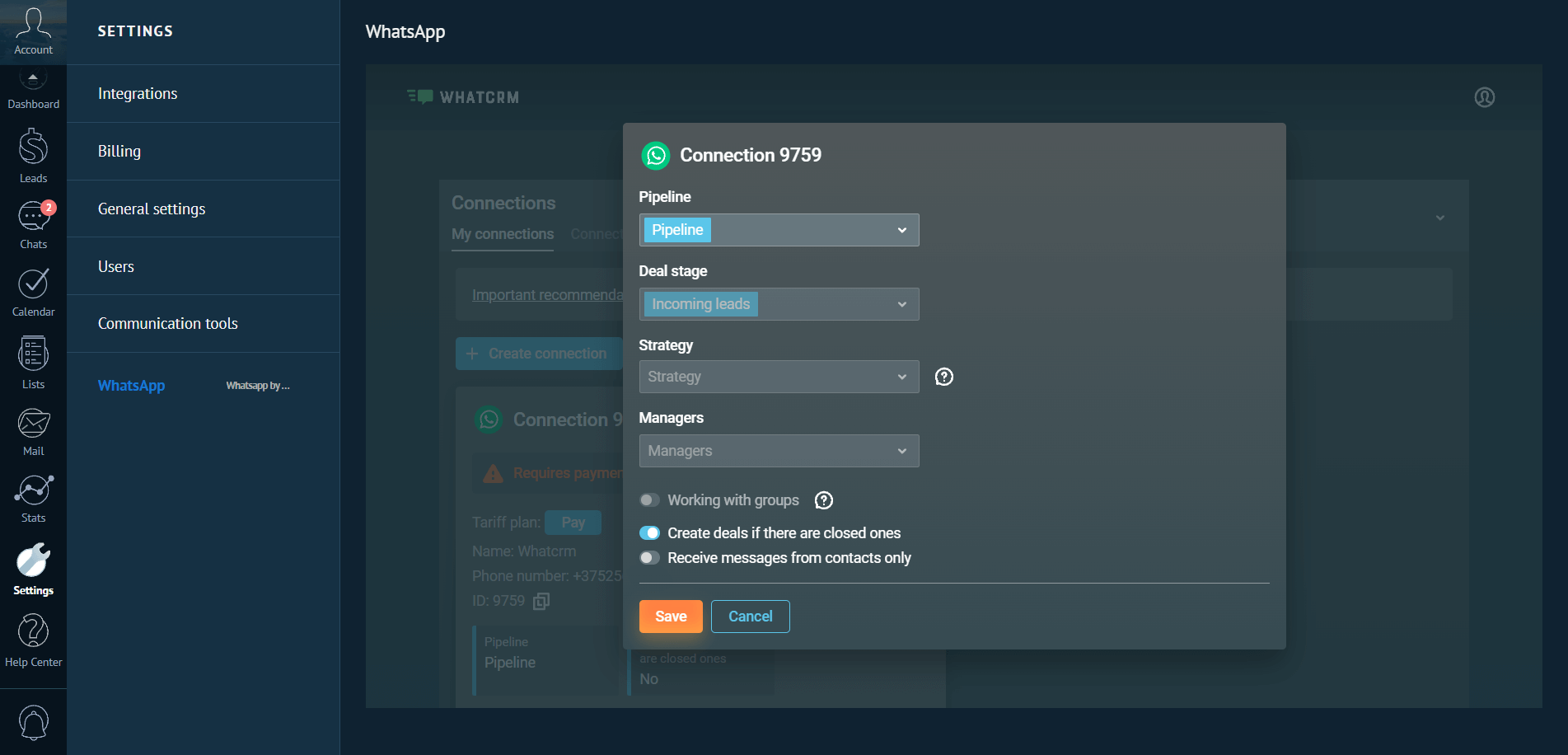Expand the Pipeline dropdown
This screenshot has height=755, width=1568.
[778, 230]
